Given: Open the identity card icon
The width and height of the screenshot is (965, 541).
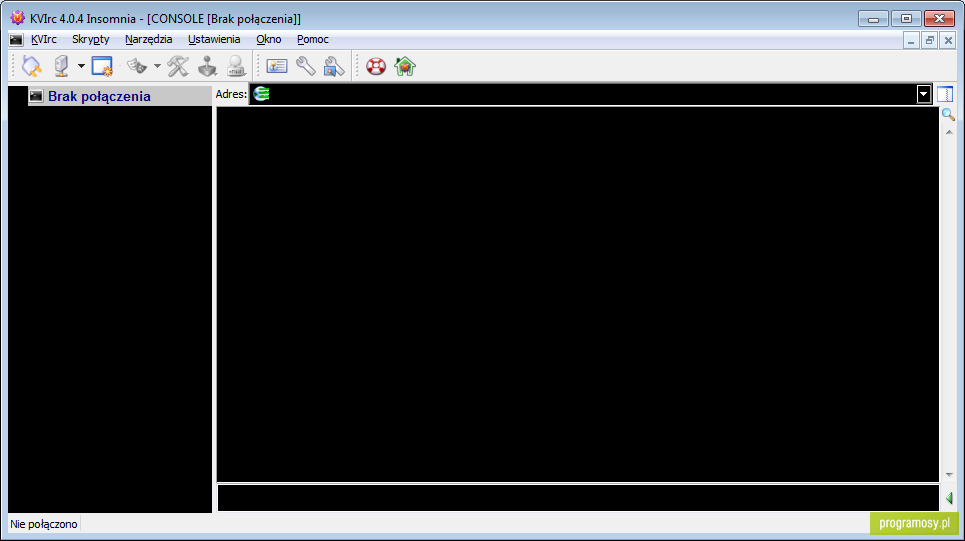Looking at the screenshot, I should (277, 66).
